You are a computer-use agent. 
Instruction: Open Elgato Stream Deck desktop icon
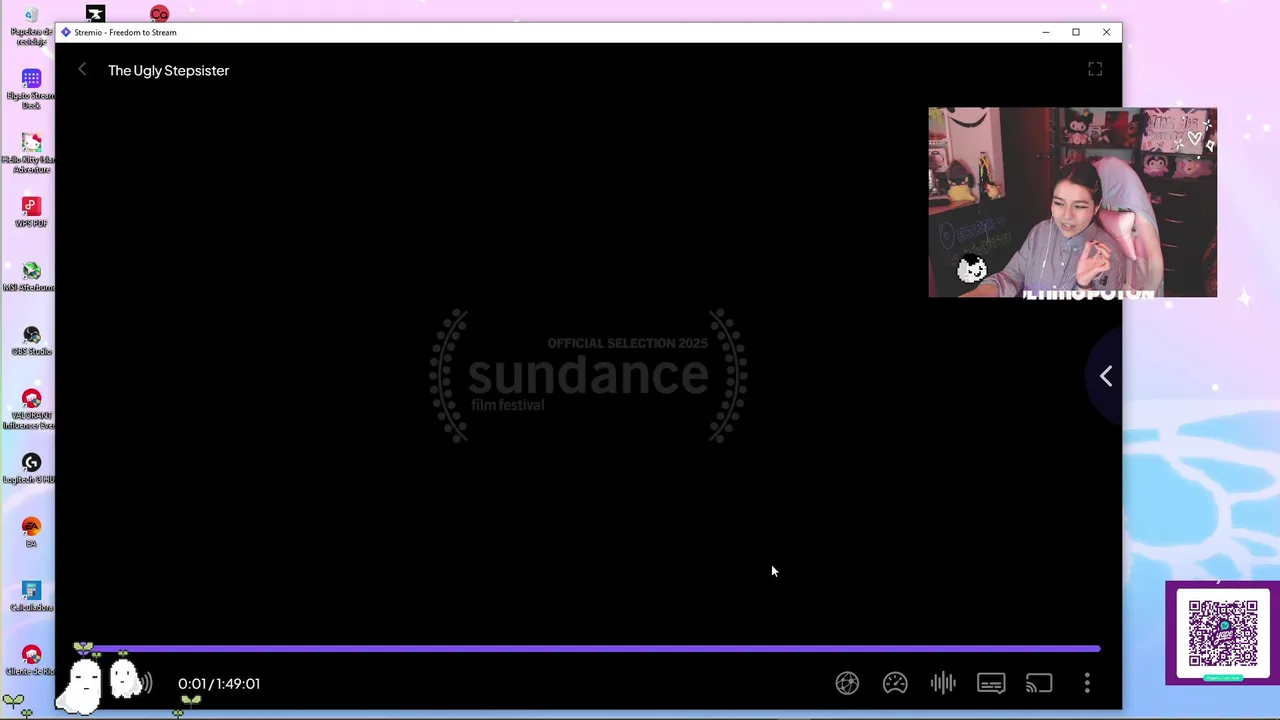click(31, 89)
